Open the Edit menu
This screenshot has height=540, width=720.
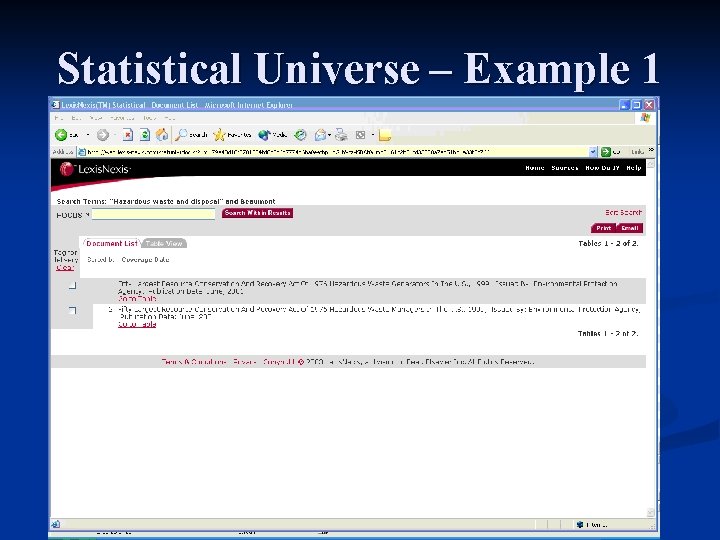click(76, 118)
